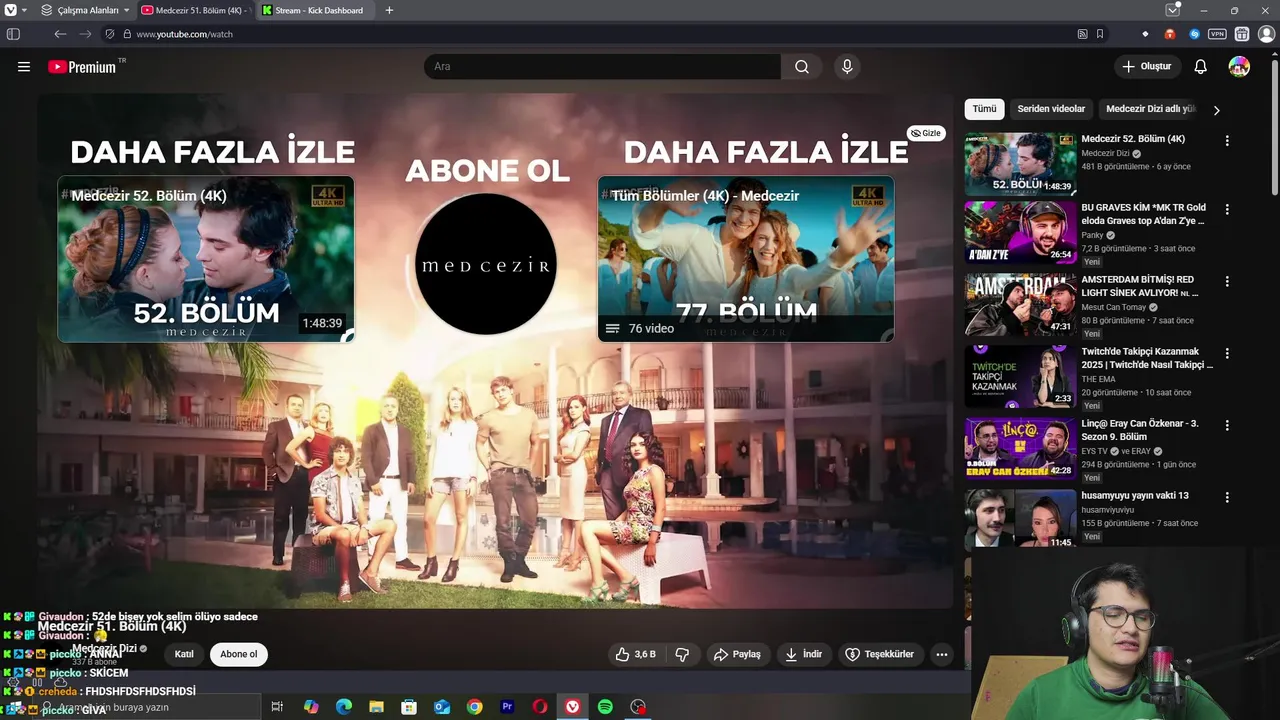This screenshot has width=1280, height=720.
Task: Toggle the browser side panel icon
Action: click(x=13, y=34)
